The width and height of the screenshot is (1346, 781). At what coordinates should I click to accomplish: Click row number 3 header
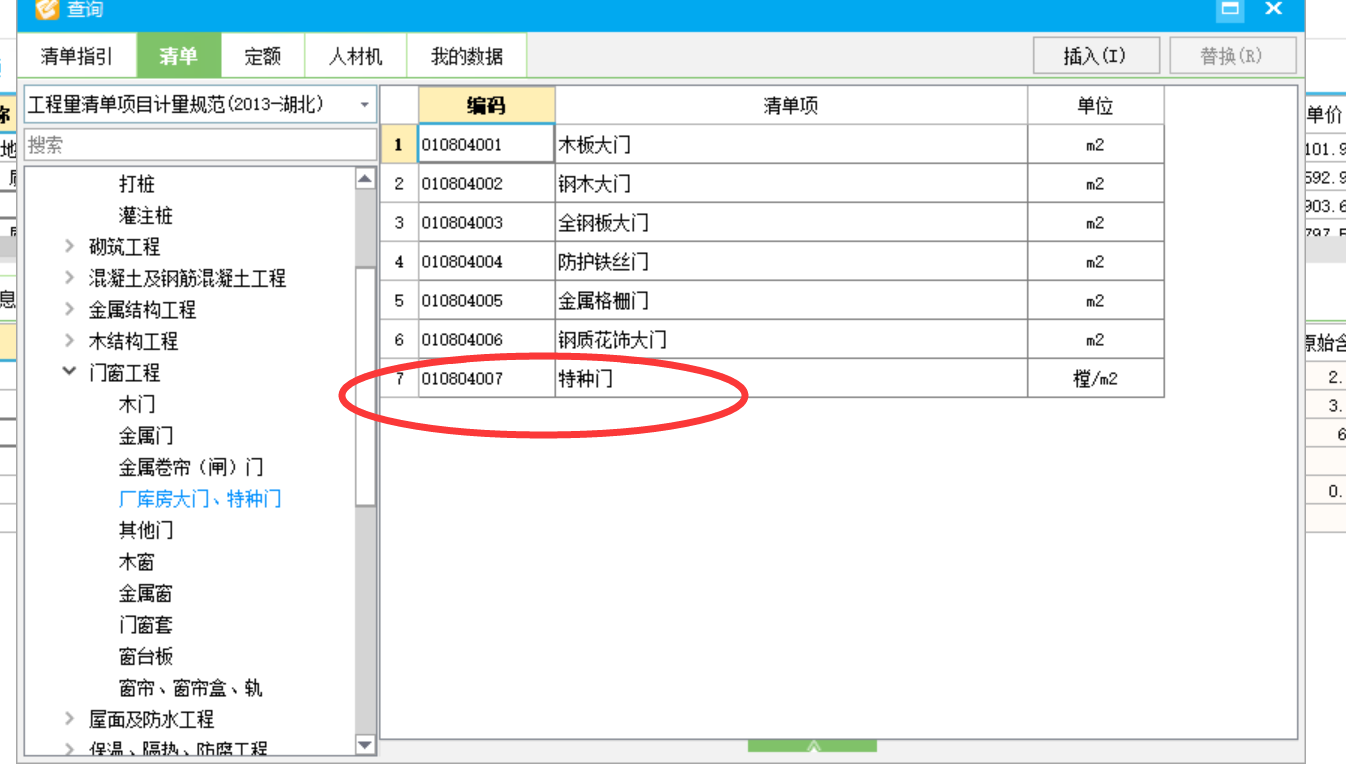(399, 223)
